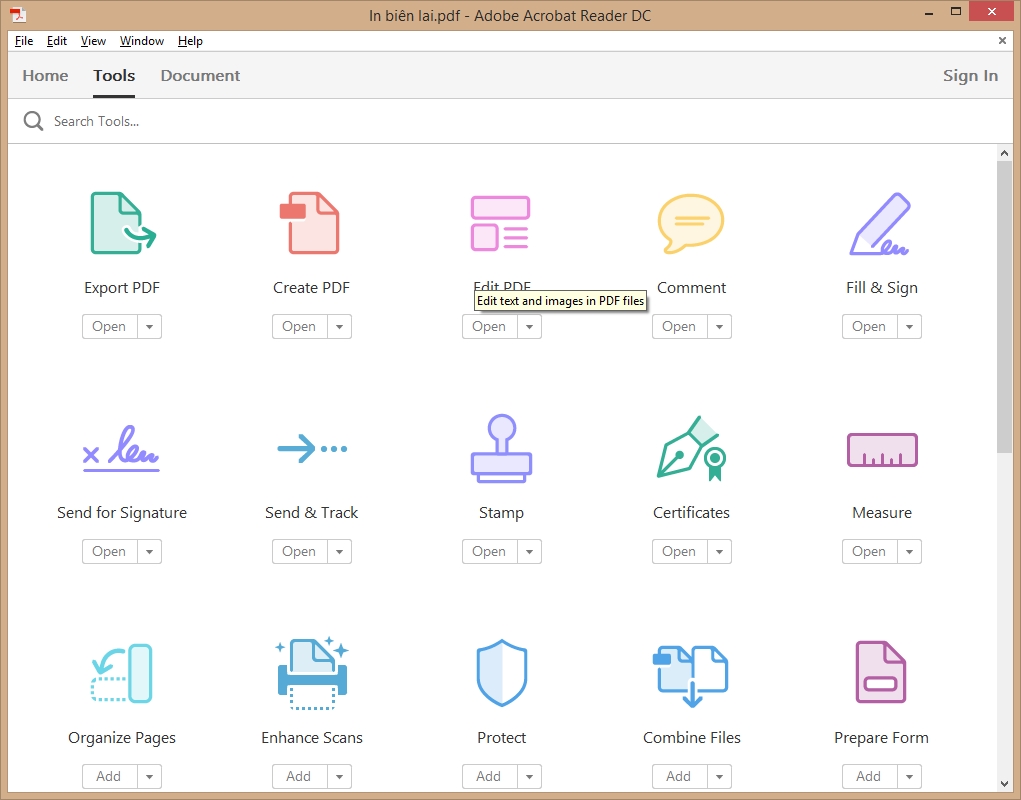The width and height of the screenshot is (1021, 800).
Task: Click Open under Fill & Sign
Action: point(870,327)
